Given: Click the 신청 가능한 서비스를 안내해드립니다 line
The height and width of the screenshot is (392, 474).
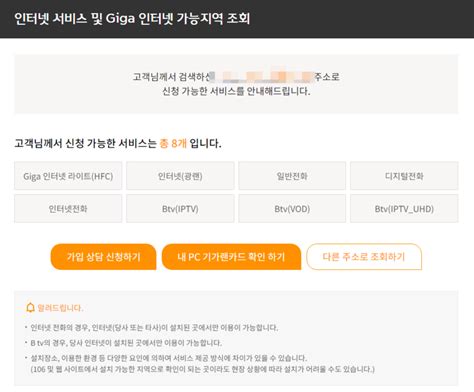Looking at the screenshot, I should point(236,91).
